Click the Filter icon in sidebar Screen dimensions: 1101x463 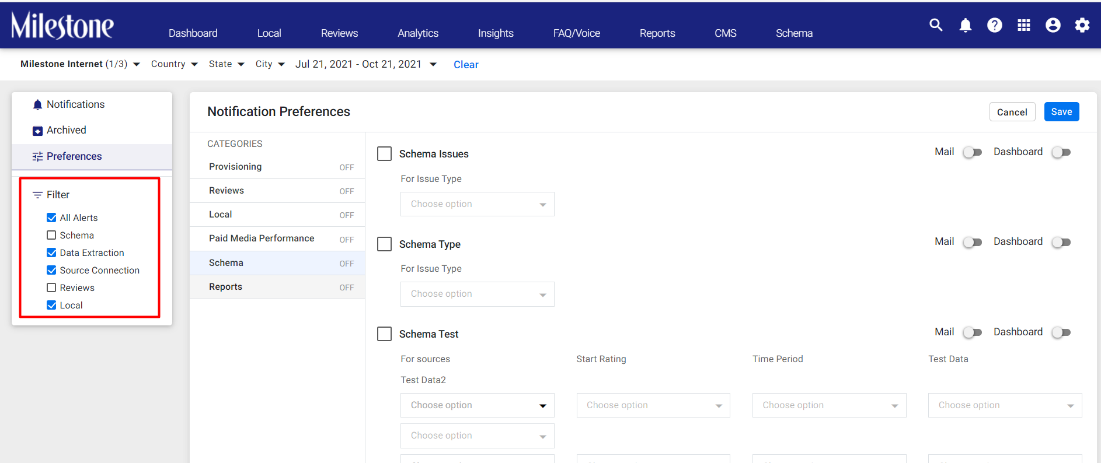pos(38,195)
